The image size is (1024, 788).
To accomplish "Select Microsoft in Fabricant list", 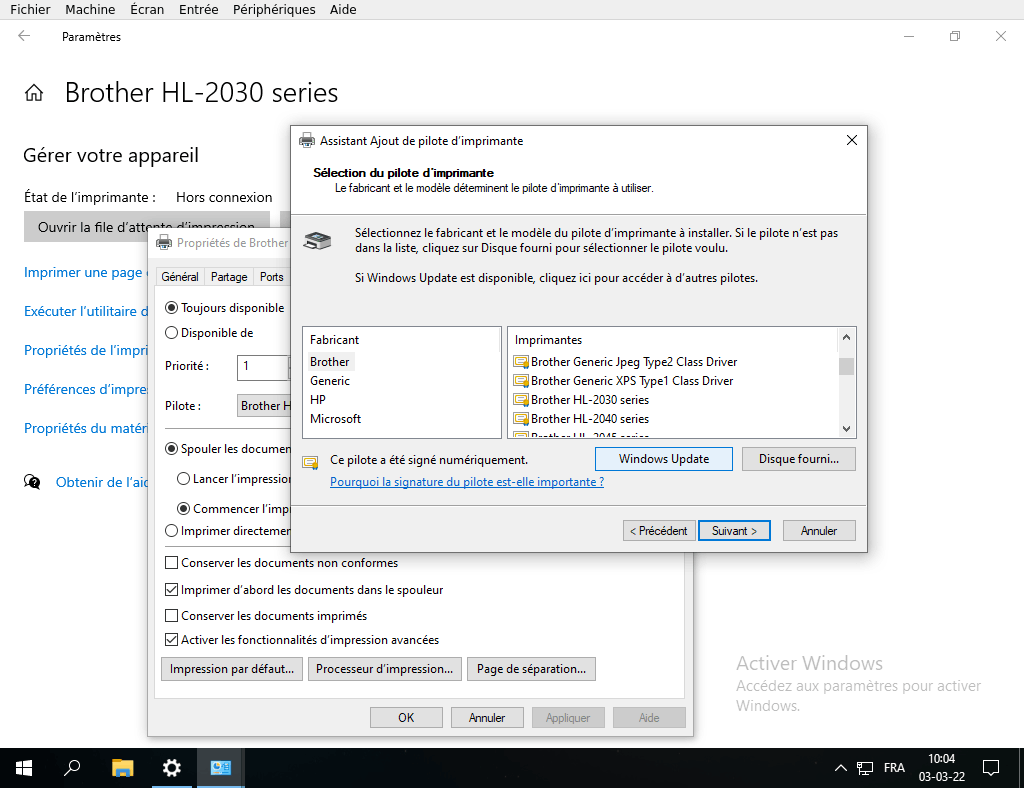I will pos(336,418).
